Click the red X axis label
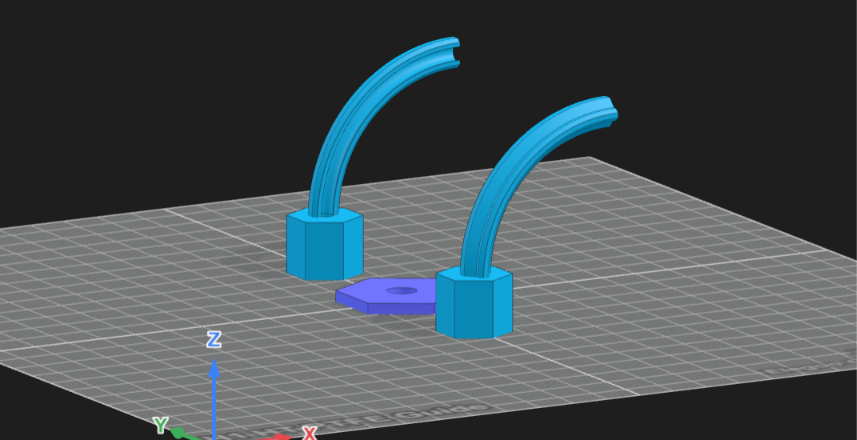857x440 pixels. 310,433
